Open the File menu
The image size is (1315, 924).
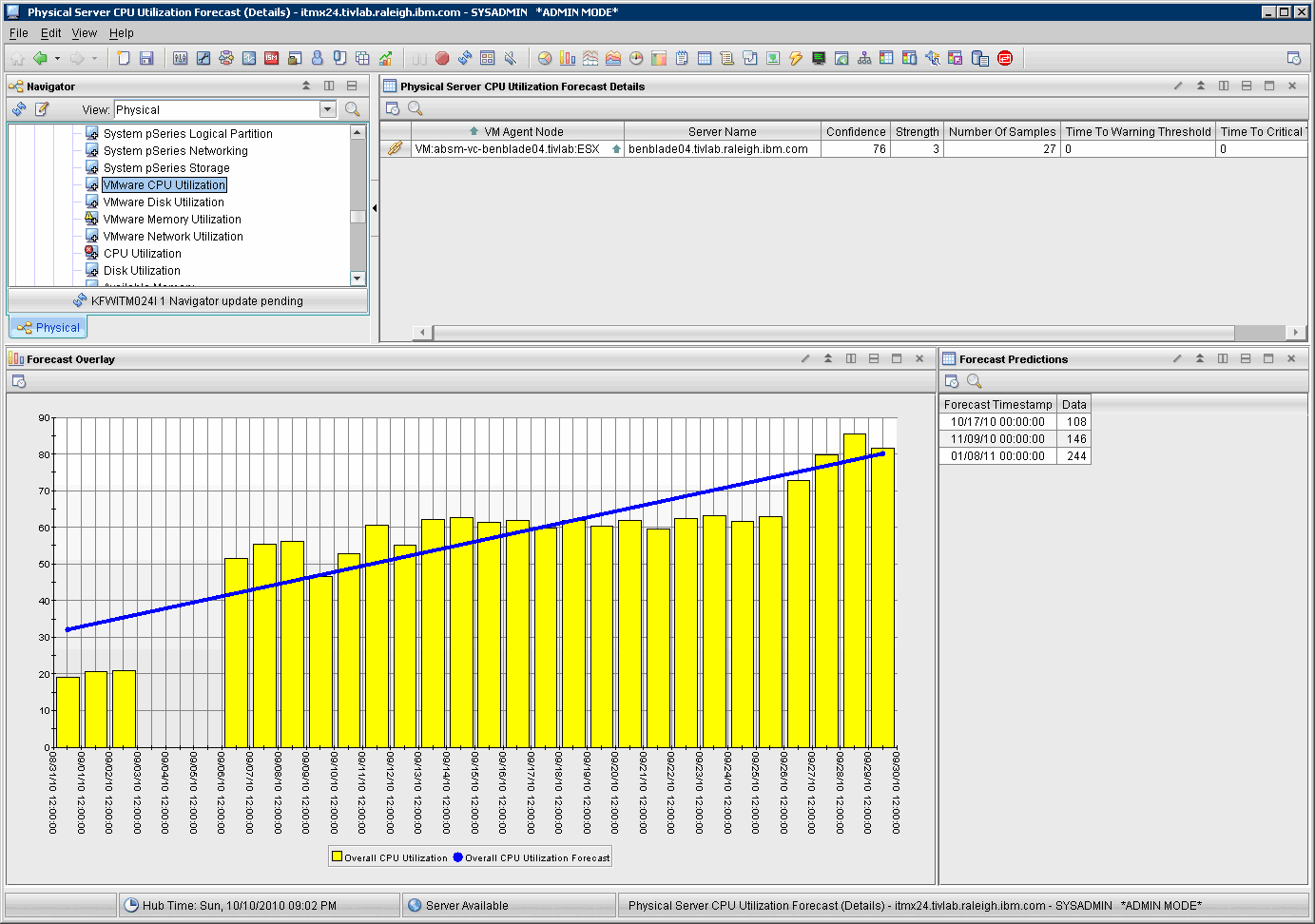pos(18,32)
